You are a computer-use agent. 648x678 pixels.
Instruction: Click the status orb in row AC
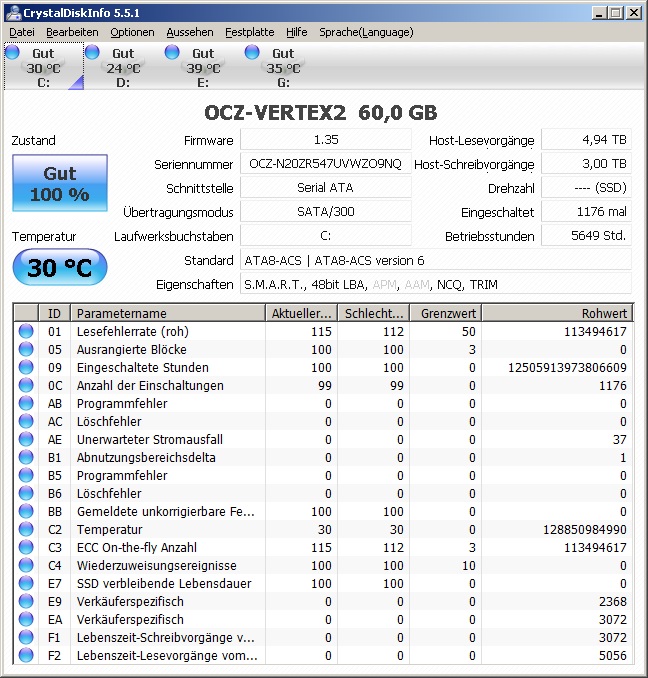[26, 422]
